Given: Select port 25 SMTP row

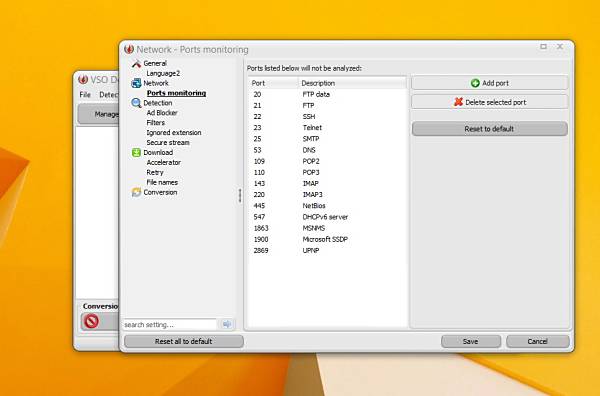Looking at the screenshot, I should pyautogui.click(x=327, y=139).
